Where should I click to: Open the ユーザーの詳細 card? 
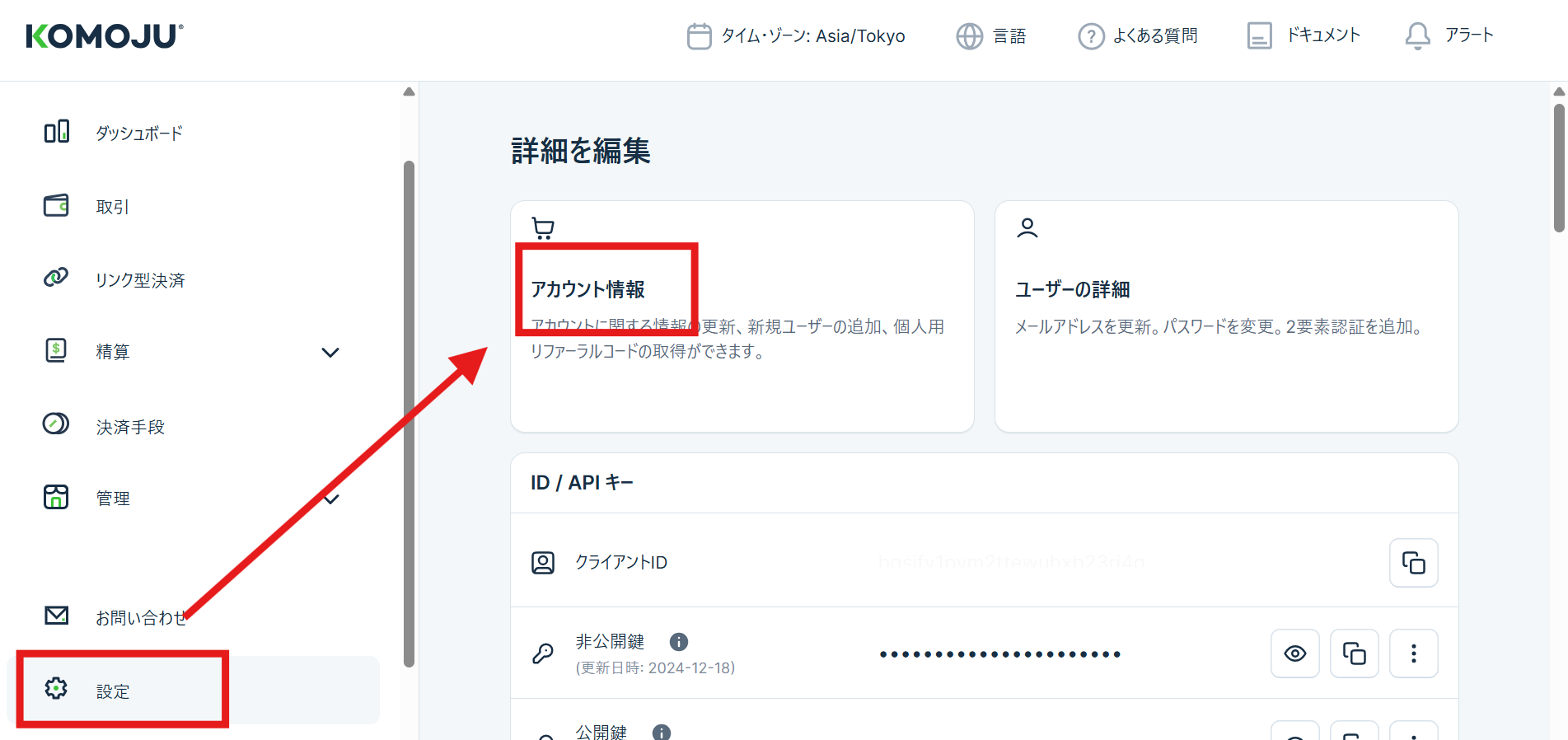pos(1226,316)
